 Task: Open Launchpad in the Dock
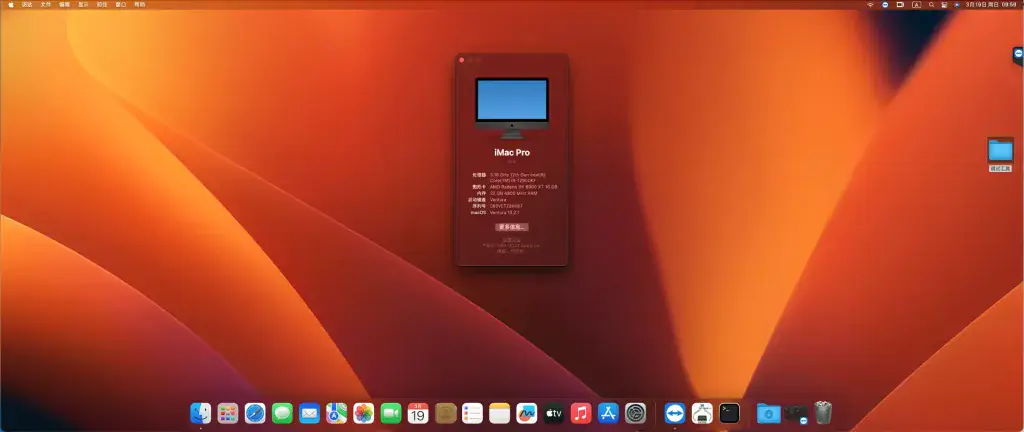click(227, 413)
